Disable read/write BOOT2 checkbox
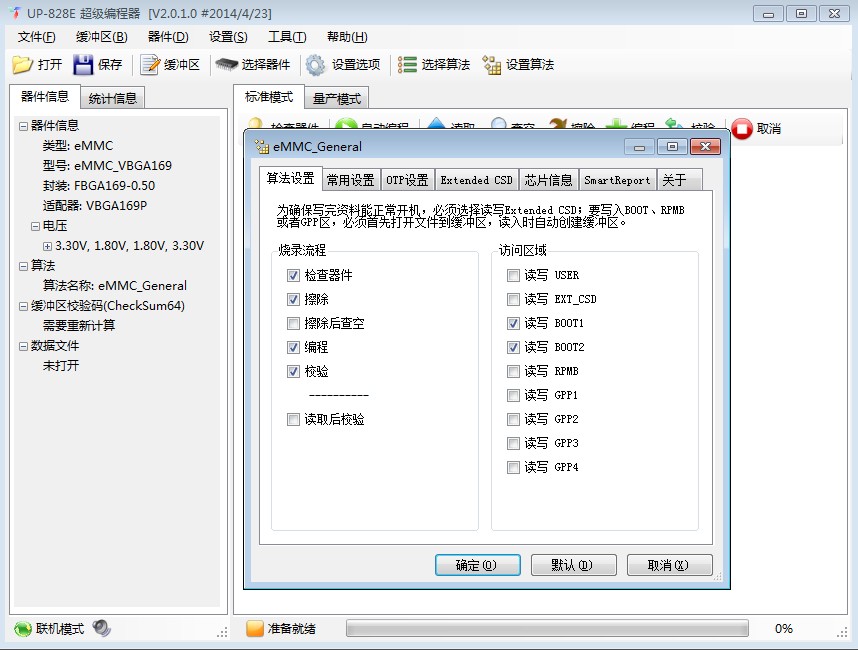The height and width of the screenshot is (650, 858). coord(513,347)
